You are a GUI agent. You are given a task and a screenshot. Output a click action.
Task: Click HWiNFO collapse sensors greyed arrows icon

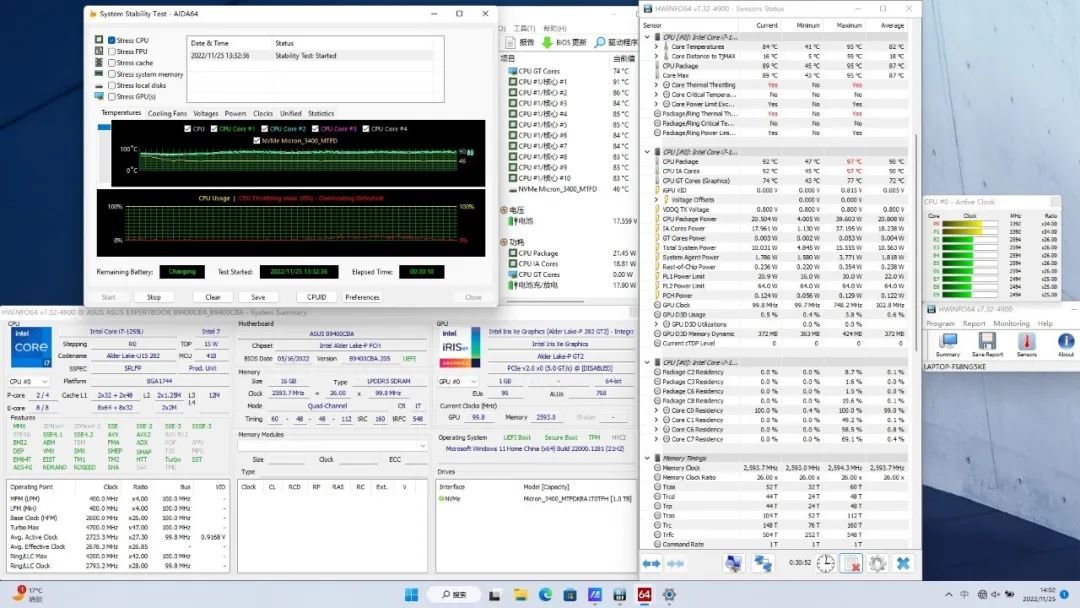[676, 563]
